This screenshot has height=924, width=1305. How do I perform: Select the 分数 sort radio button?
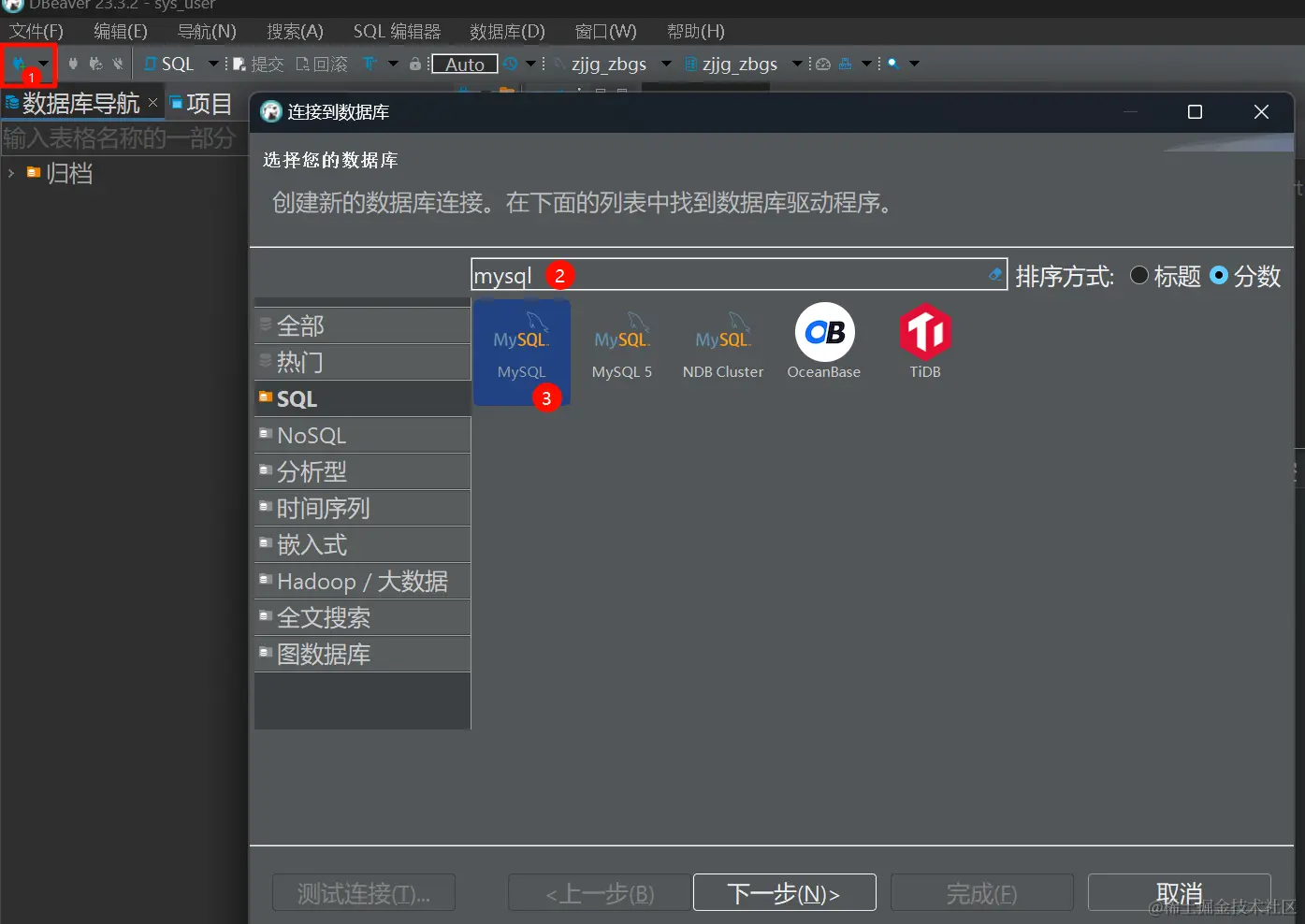coord(1219,276)
